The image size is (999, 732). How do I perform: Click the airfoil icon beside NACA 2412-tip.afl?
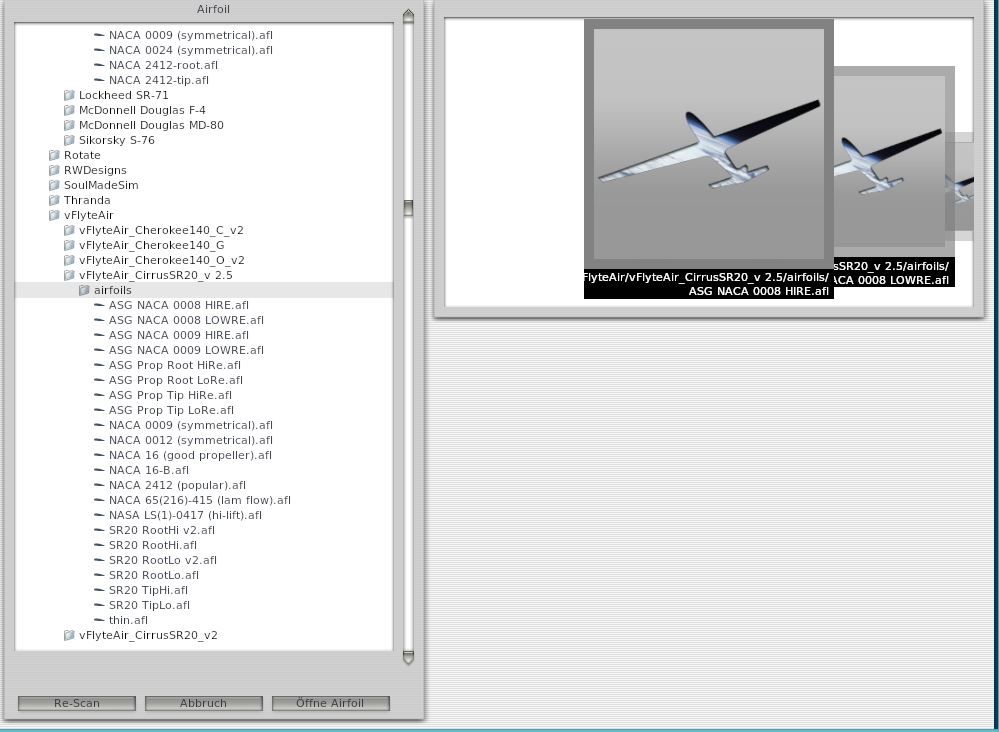click(99, 80)
